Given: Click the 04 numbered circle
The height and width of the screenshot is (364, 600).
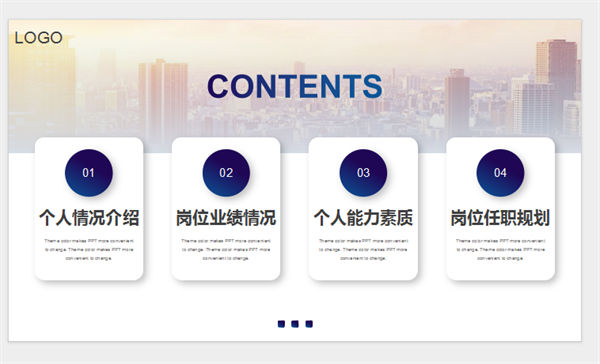Looking at the screenshot, I should (x=500, y=173).
